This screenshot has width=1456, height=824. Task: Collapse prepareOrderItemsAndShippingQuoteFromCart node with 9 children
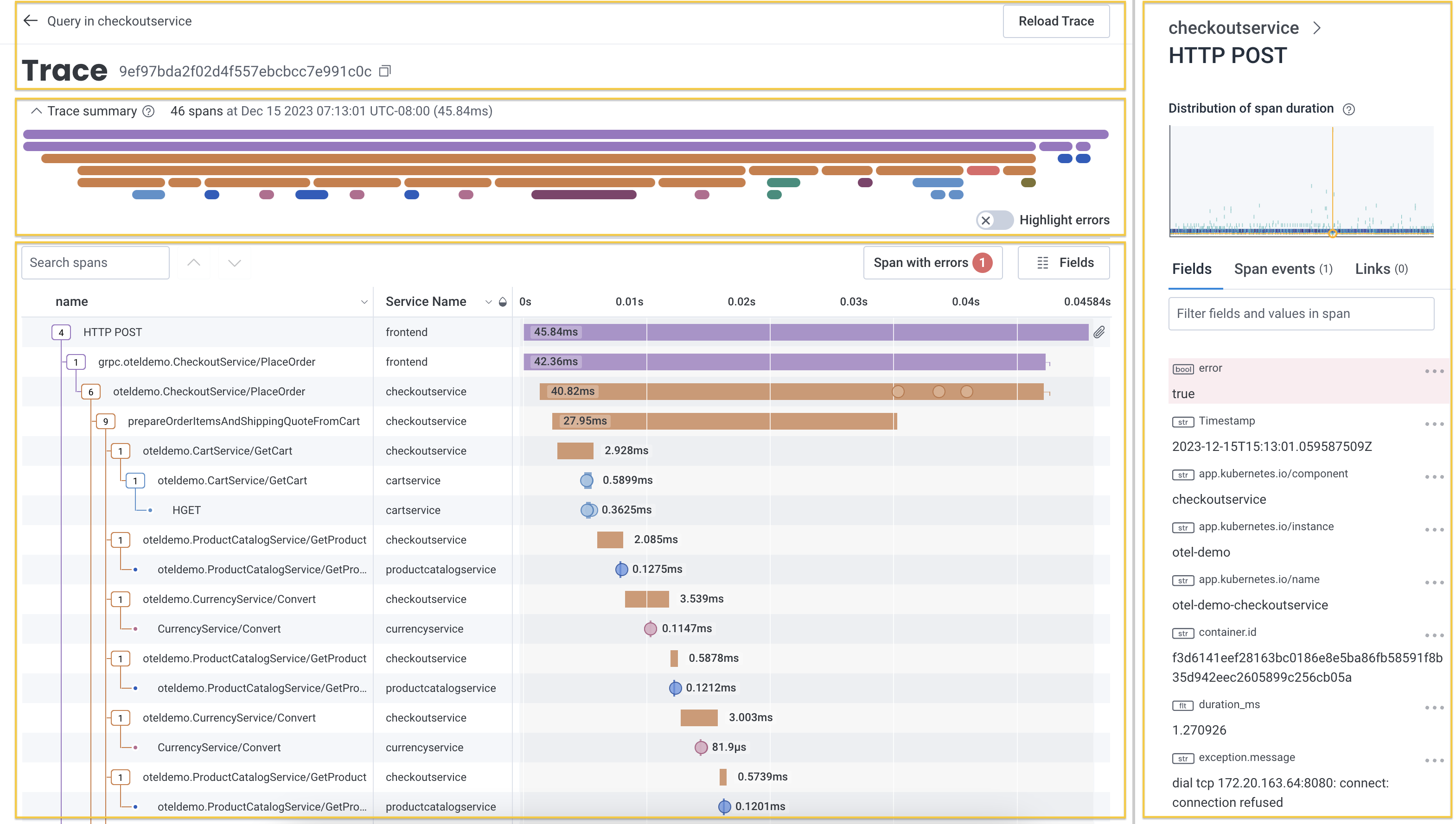[x=105, y=421]
